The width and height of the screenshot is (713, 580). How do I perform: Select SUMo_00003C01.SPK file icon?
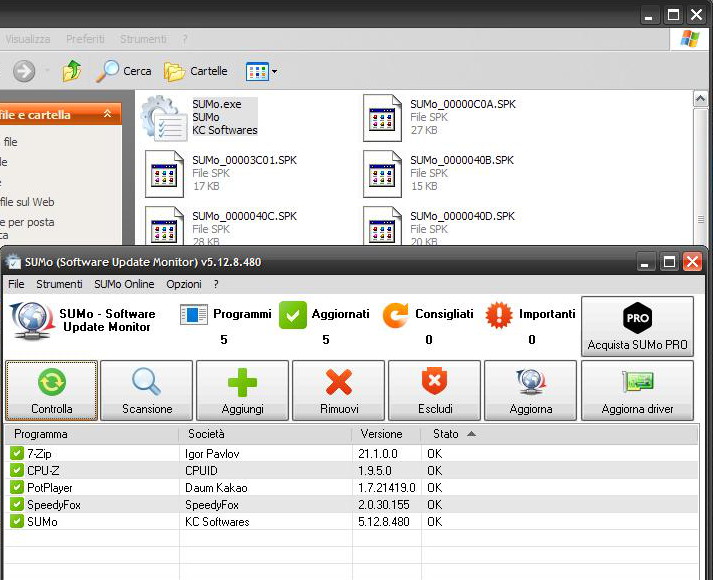coord(164,174)
